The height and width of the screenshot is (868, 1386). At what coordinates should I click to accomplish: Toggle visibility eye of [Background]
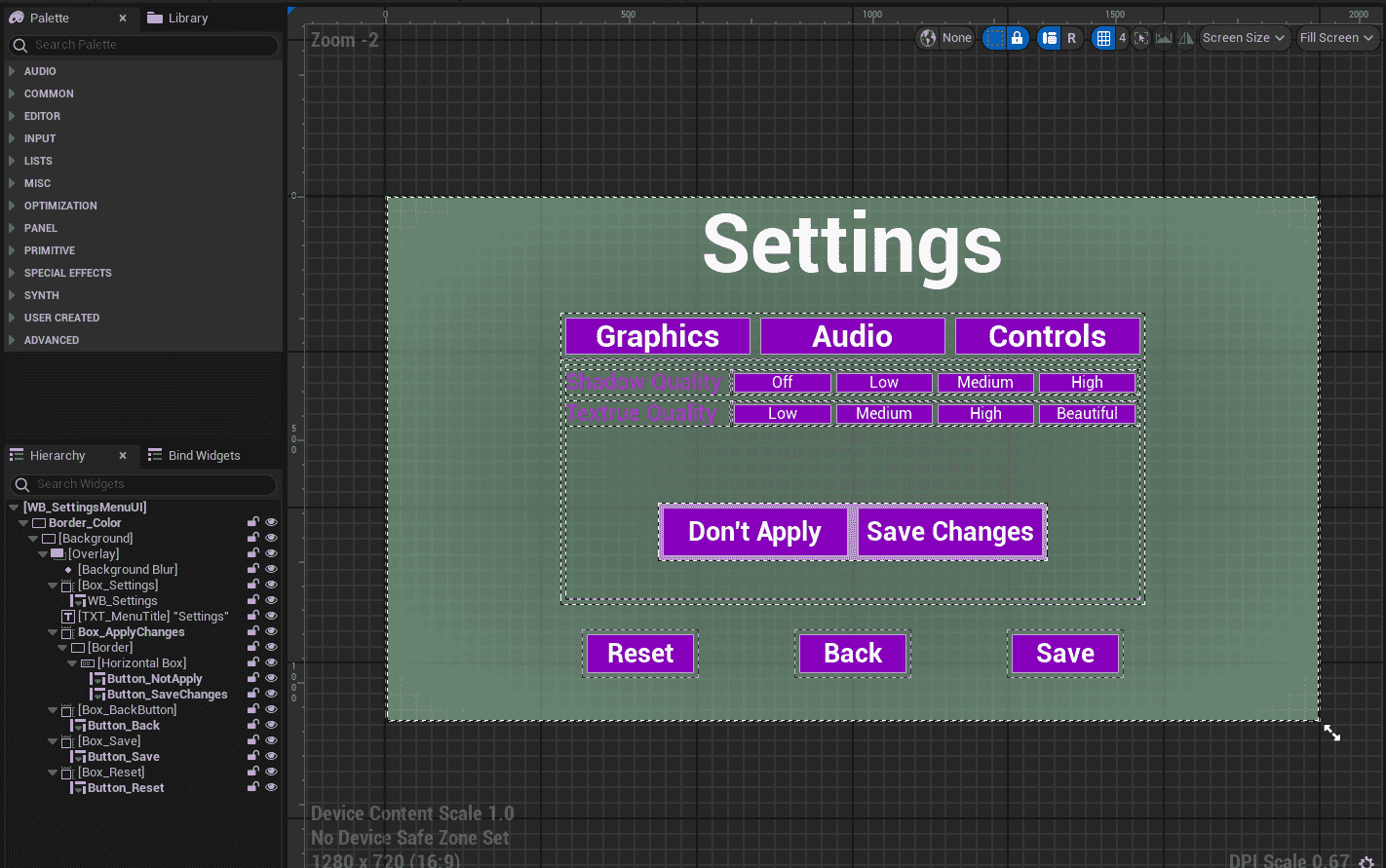tap(272, 539)
